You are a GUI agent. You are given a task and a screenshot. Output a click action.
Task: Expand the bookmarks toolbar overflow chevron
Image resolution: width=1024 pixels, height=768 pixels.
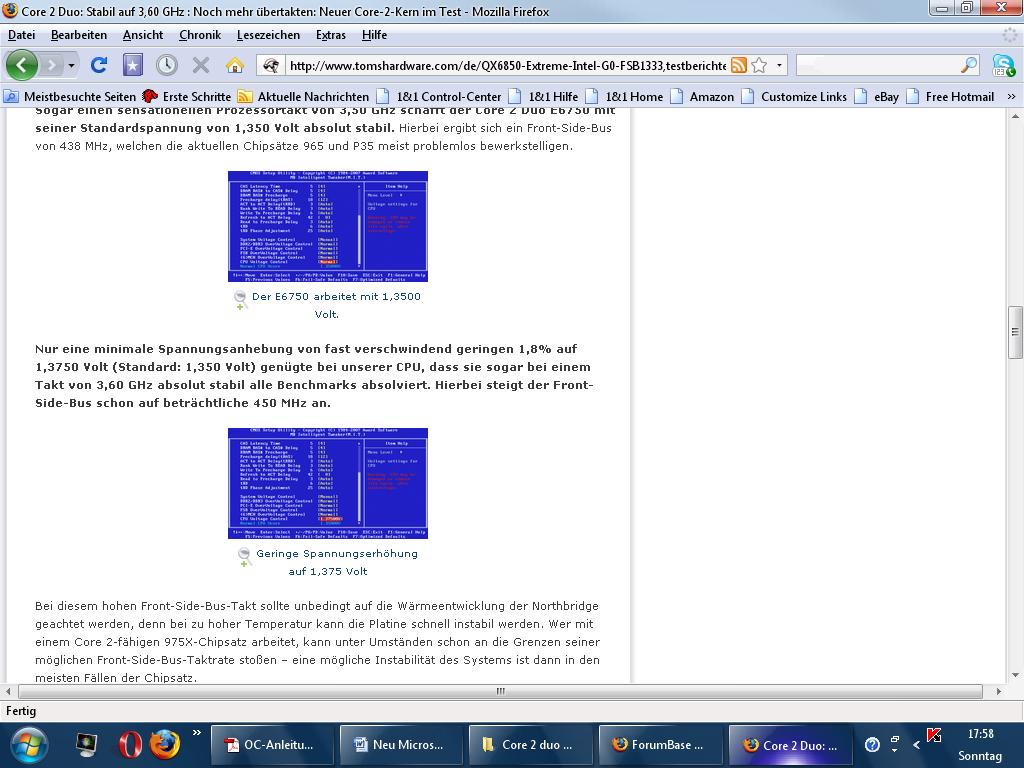coord(1011,97)
